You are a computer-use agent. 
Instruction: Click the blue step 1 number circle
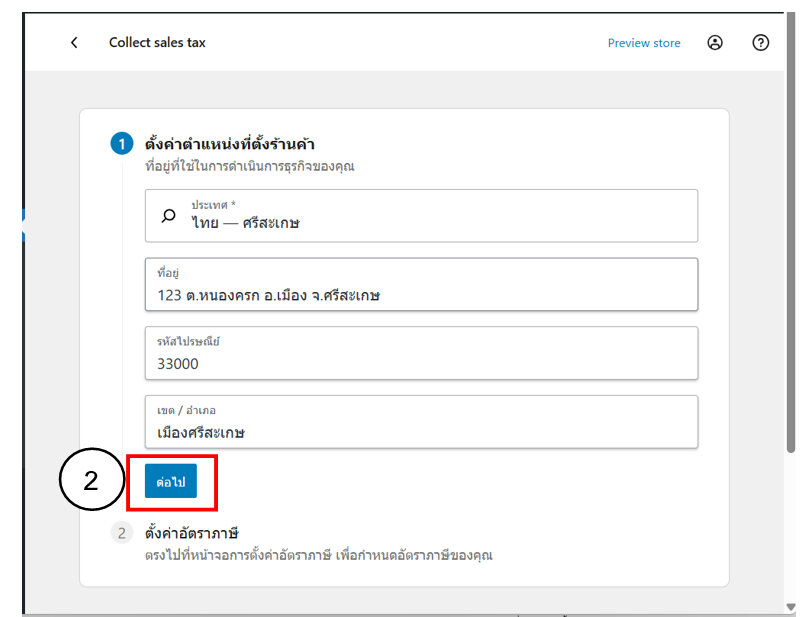pyautogui.click(x=121, y=145)
